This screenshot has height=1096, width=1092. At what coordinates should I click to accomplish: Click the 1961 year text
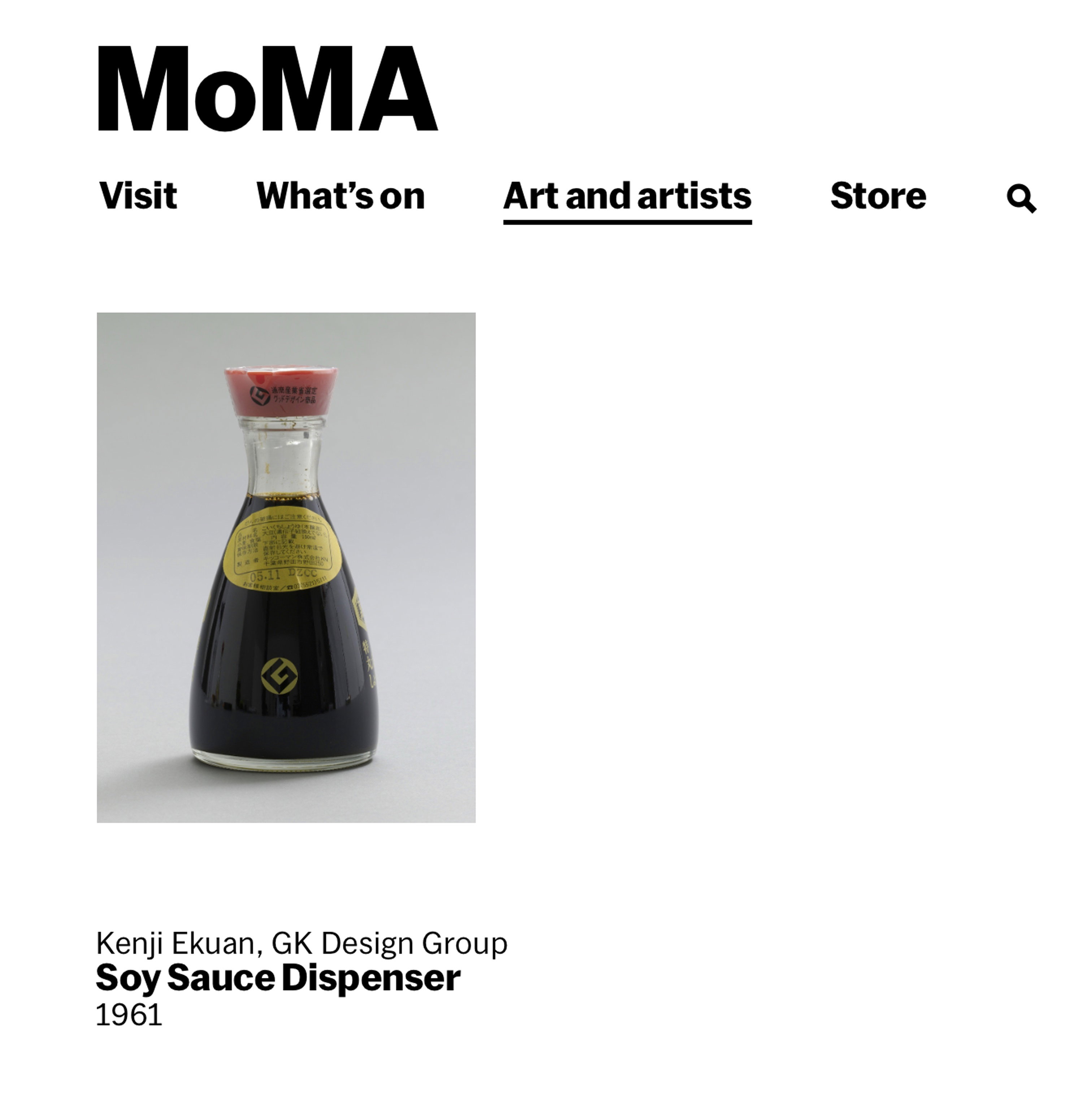[x=129, y=1015]
